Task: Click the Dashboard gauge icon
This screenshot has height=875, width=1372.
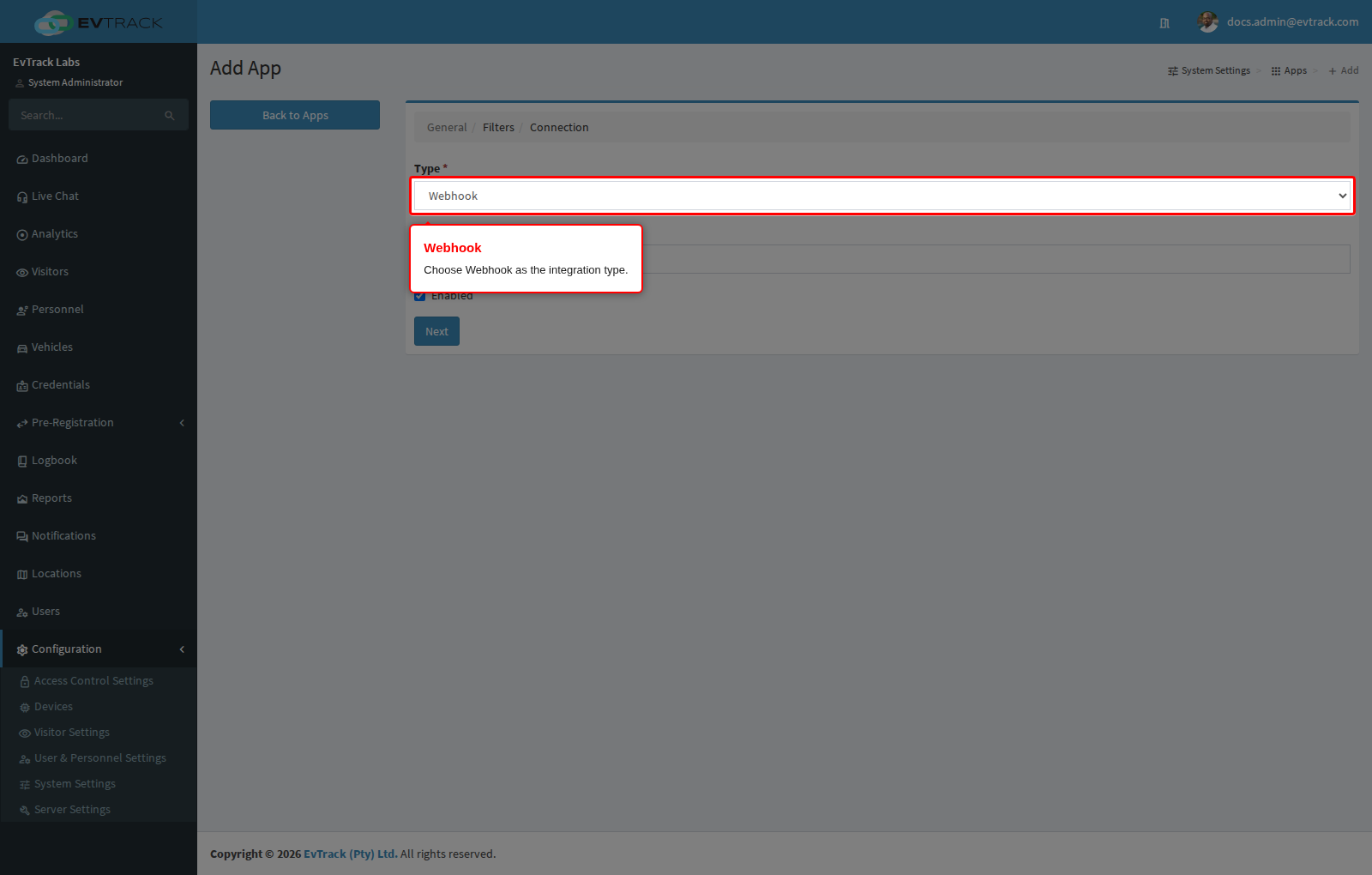Action: (x=22, y=160)
